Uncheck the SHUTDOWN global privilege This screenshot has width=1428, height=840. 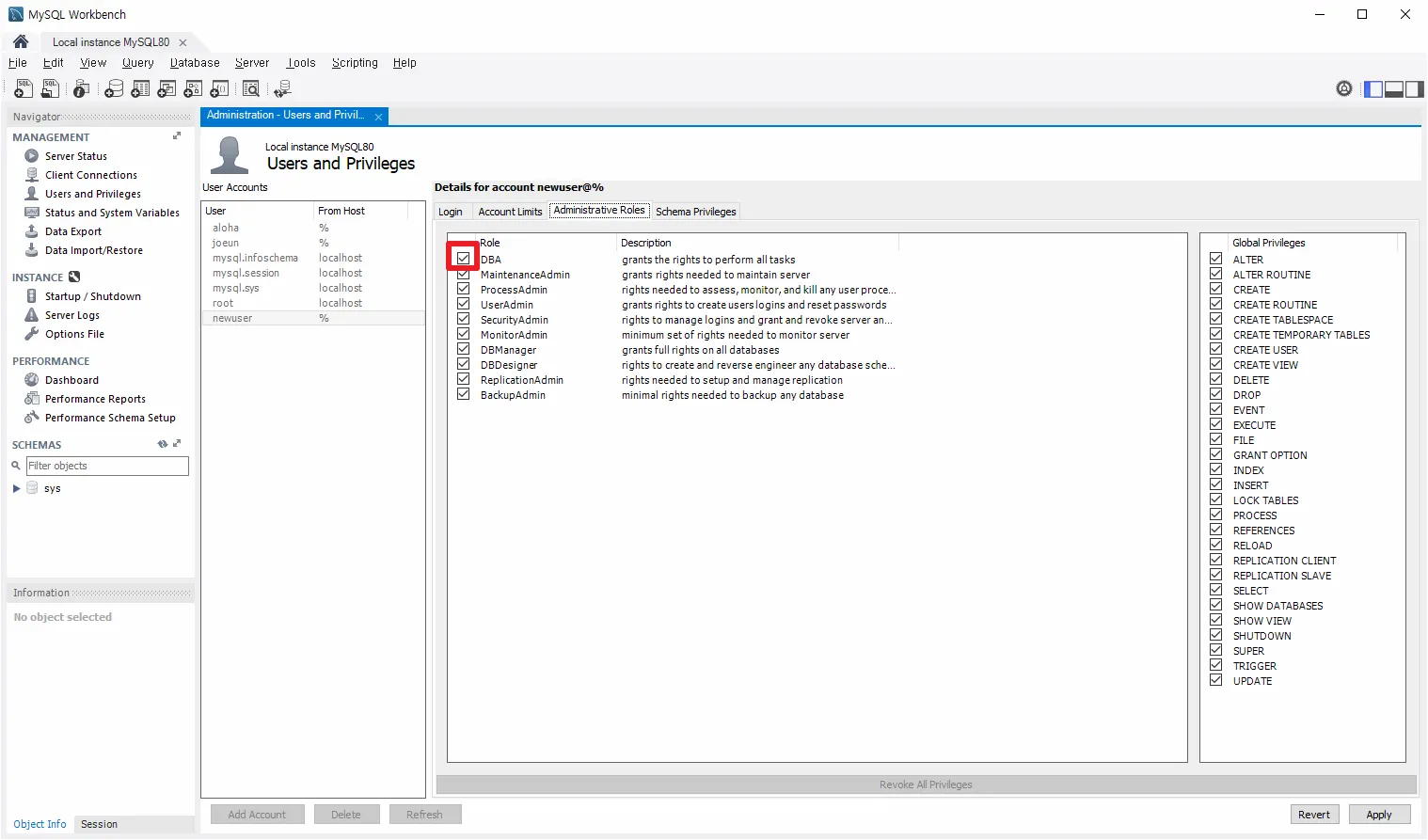pyautogui.click(x=1215, y=635)
